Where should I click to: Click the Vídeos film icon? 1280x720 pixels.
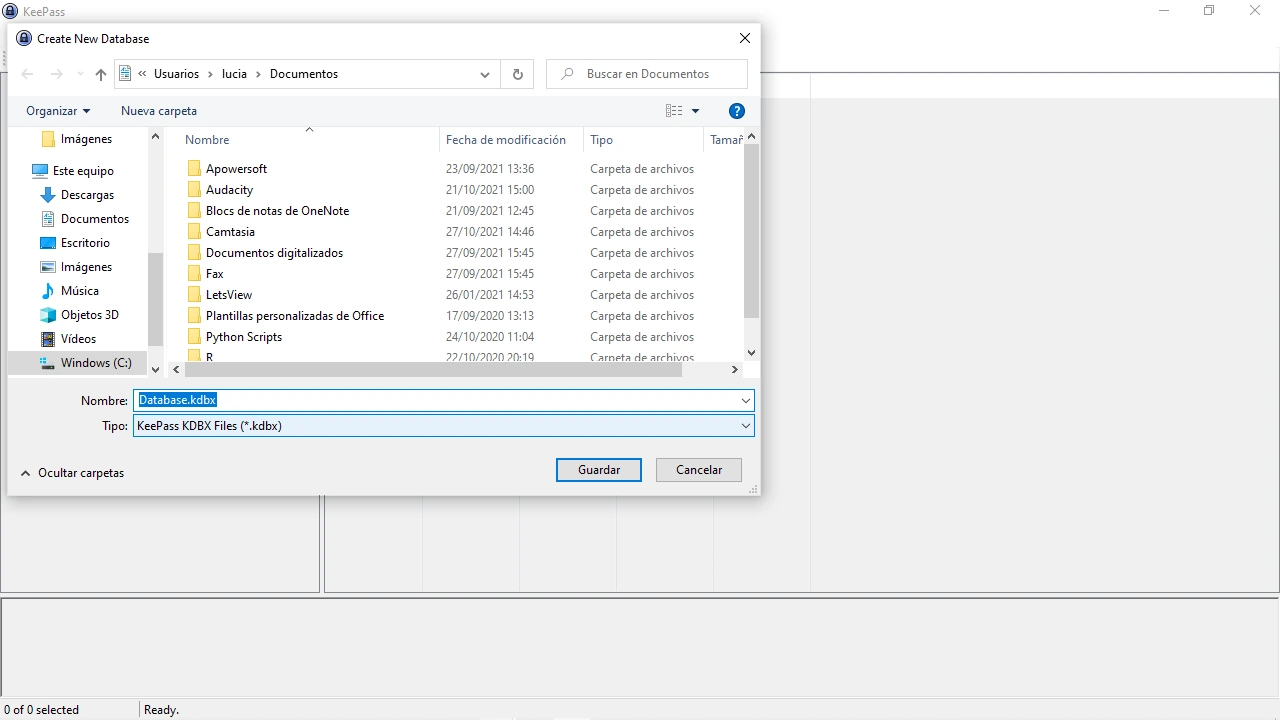coord(48,339)
